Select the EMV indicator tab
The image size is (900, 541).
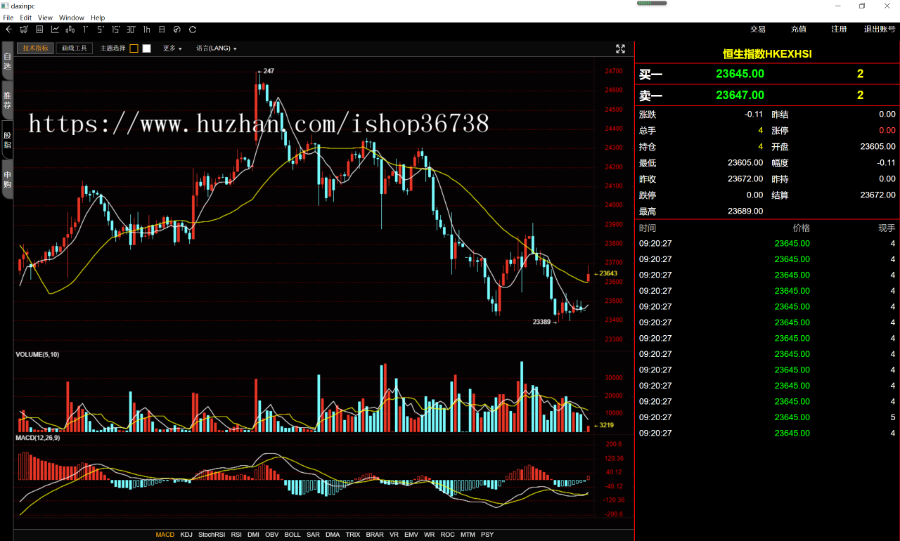click(411, 535)
